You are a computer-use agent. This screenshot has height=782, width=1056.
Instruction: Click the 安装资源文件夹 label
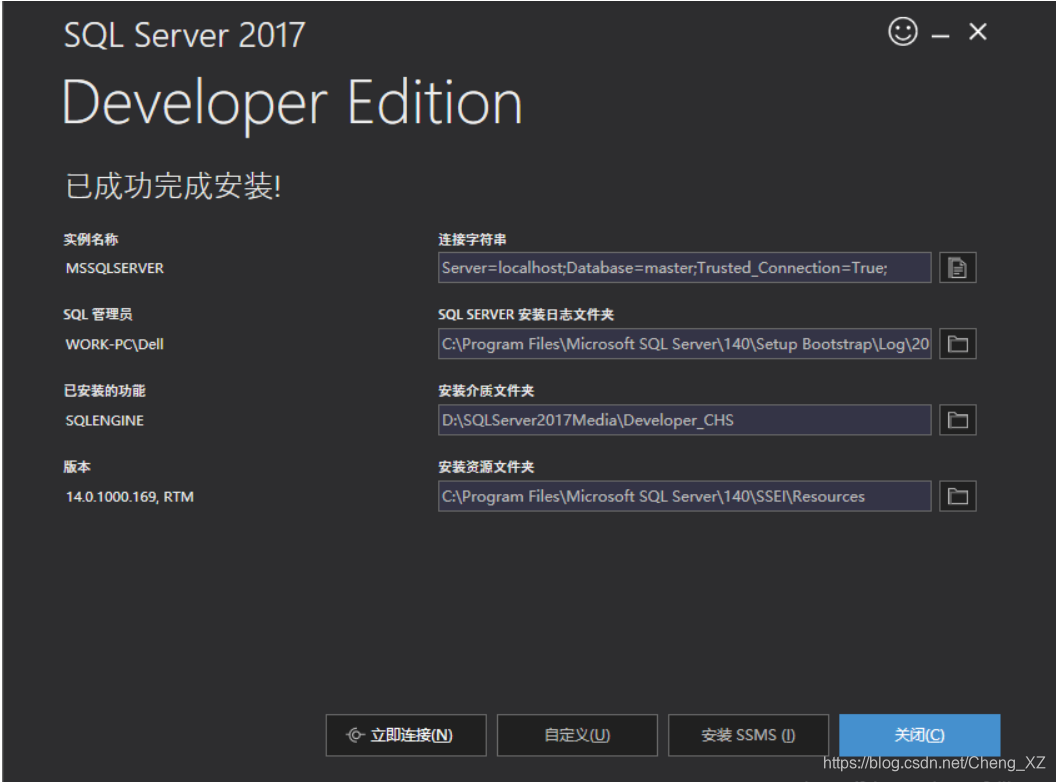[x=486, y=467]
